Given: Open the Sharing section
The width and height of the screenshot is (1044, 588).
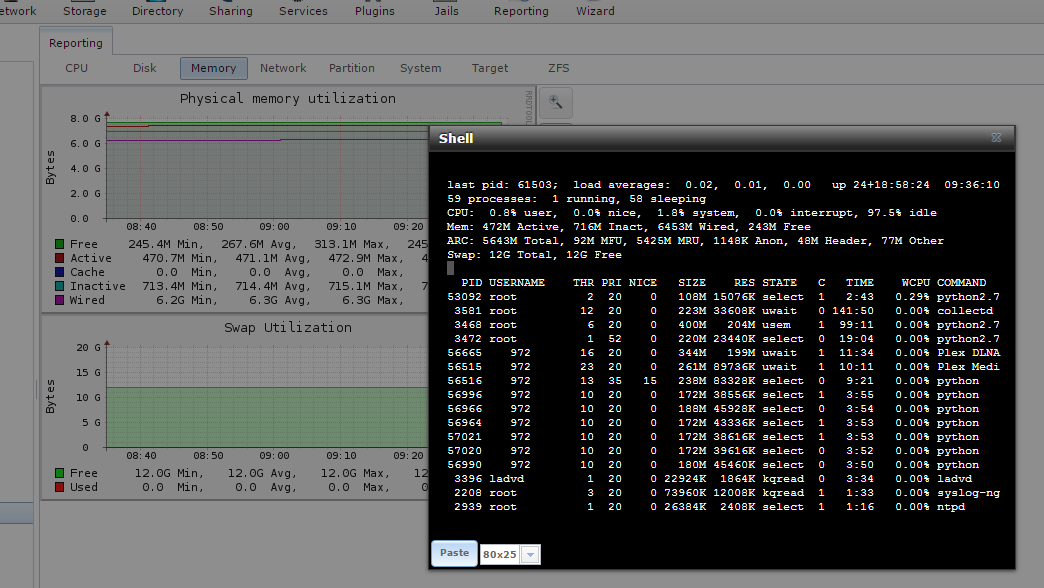Looking at the screenshot, I should pyautogui.click(x=231, y=11).
